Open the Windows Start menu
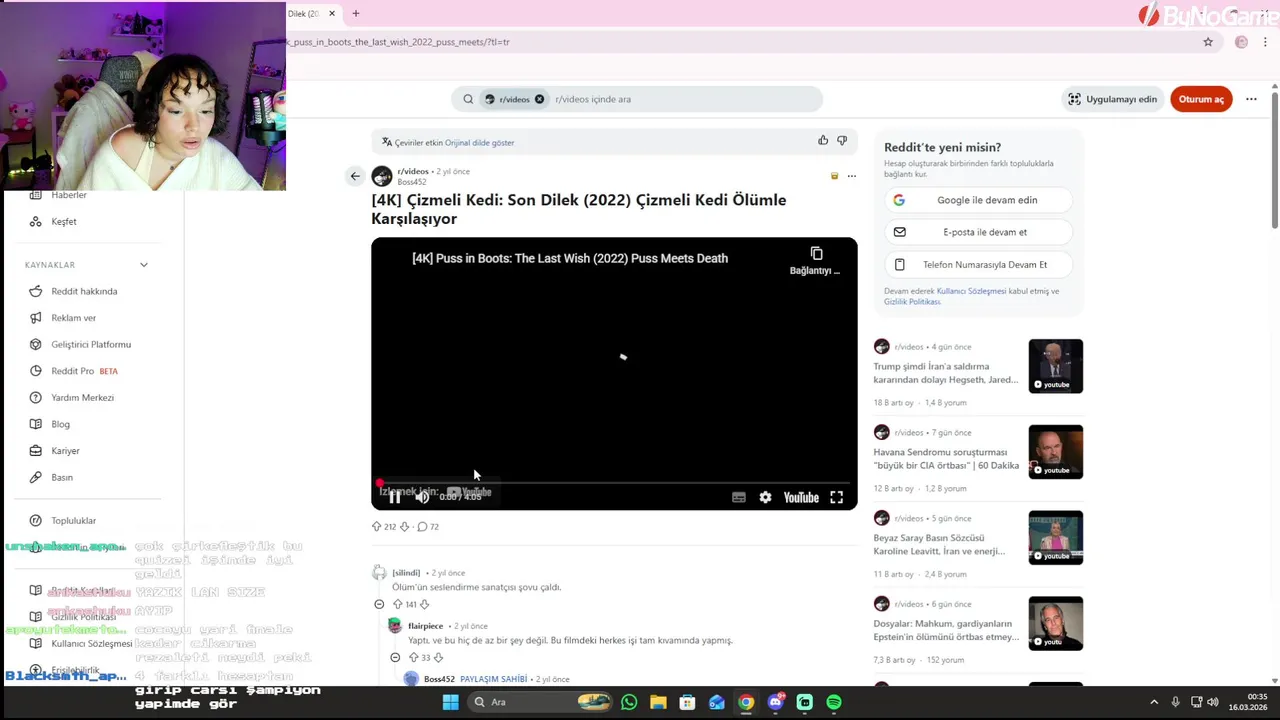 [x=450, y=702]
